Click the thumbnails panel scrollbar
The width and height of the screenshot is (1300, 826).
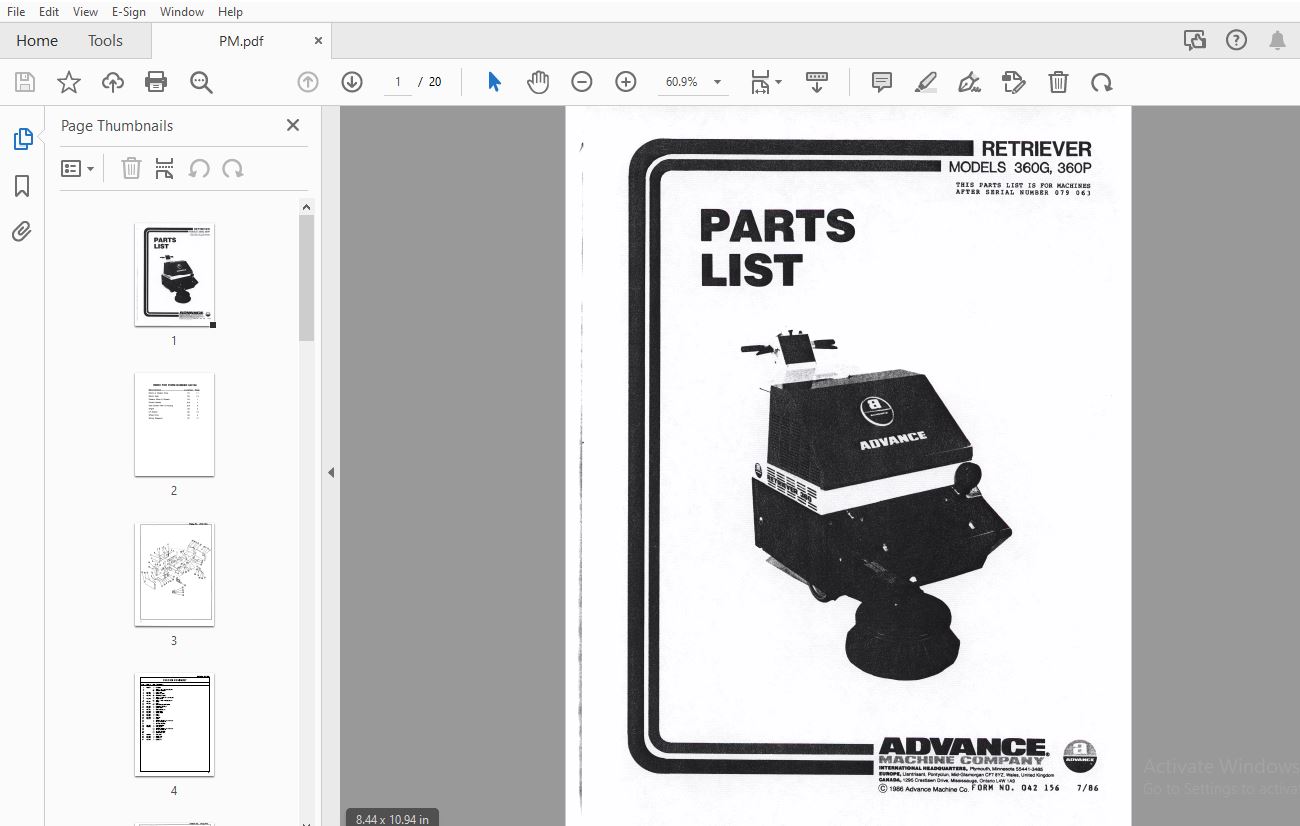coord(307,278)
